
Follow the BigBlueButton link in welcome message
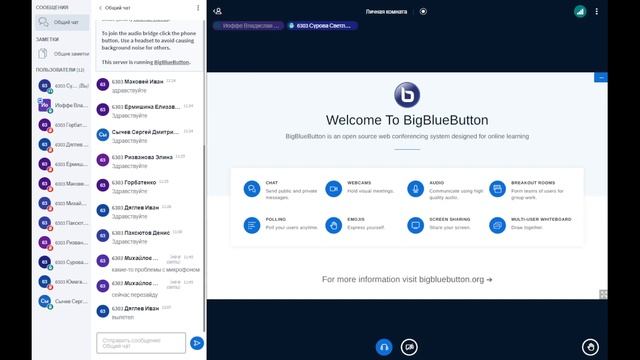(x=171, y=62)
